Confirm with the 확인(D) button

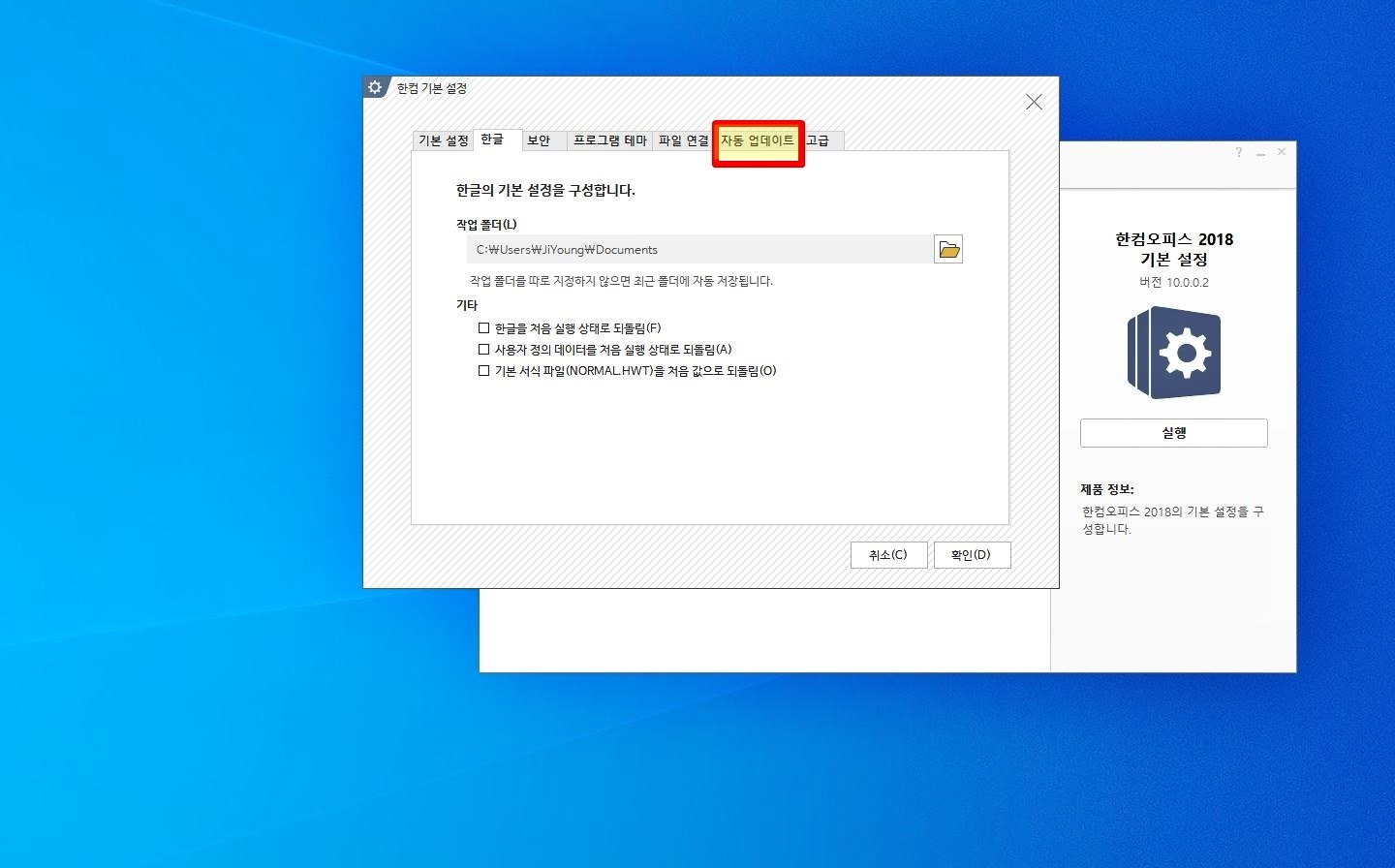[x=972, y=555]
